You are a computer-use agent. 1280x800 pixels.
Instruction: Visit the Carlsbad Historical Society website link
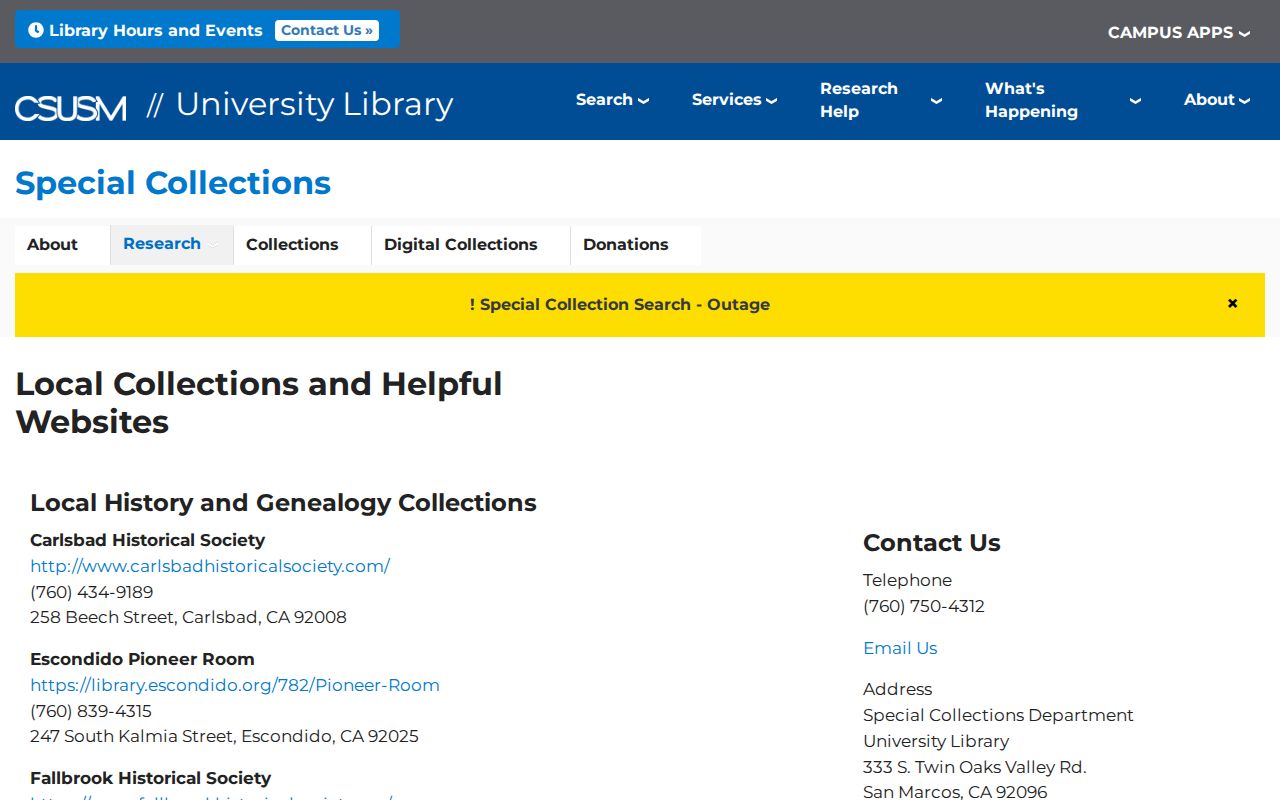tap(210, 566)
